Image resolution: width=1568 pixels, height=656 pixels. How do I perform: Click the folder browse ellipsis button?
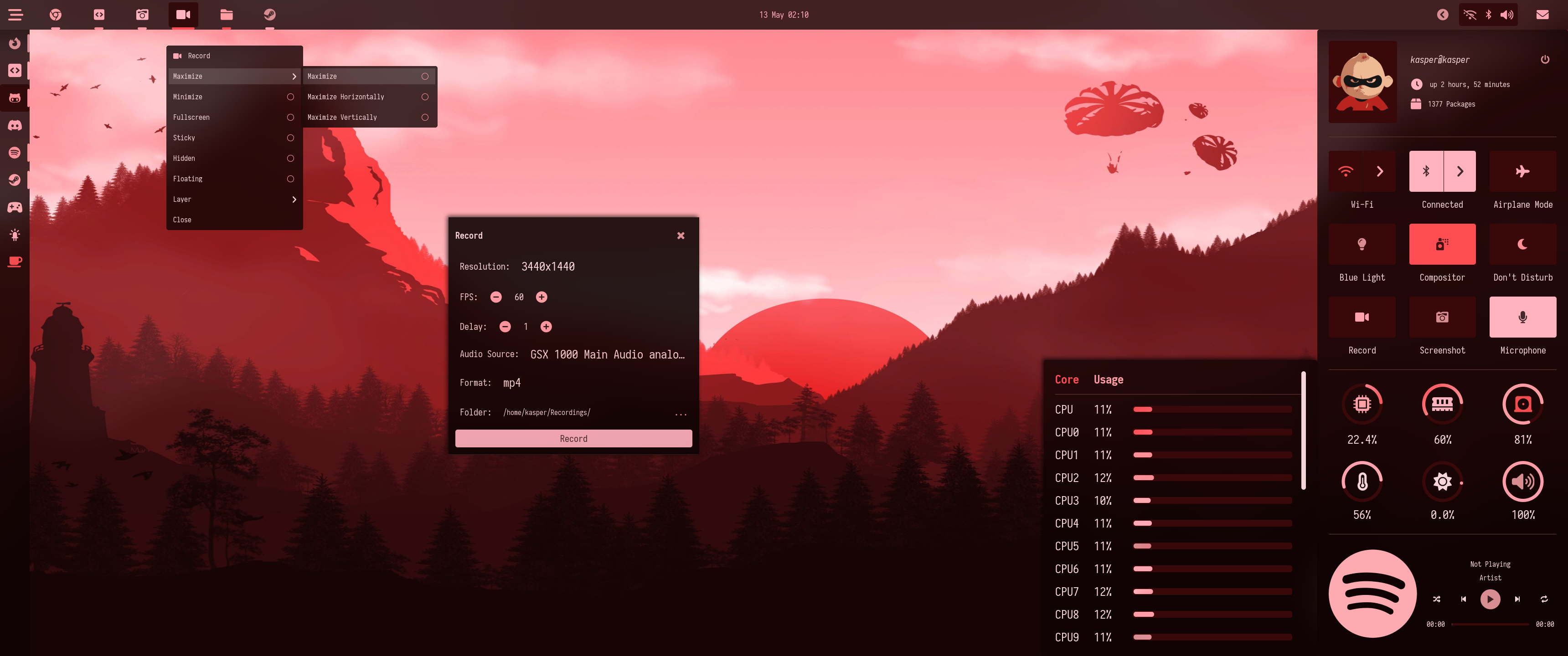681,413
